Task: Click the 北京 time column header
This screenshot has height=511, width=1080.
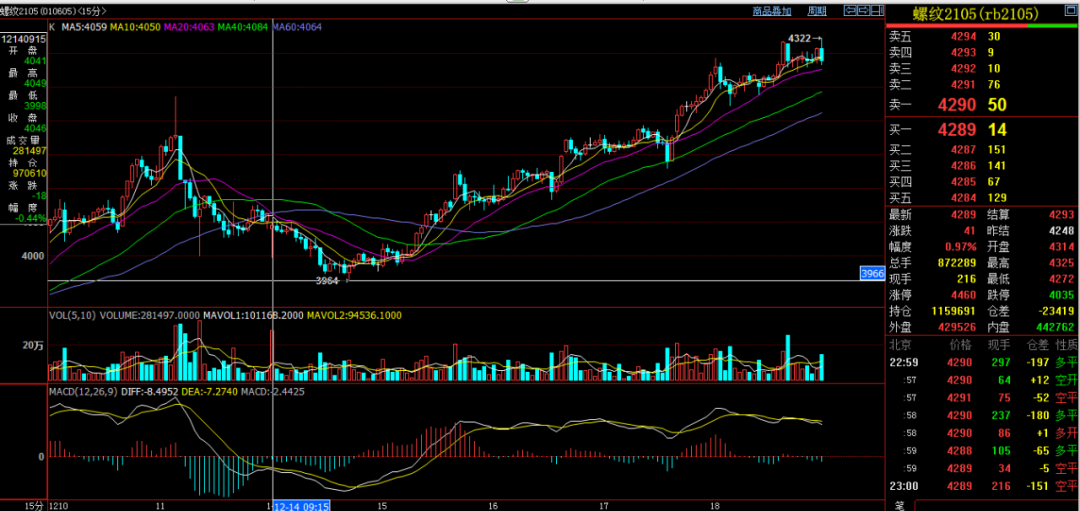Action: tap(900, 344)
